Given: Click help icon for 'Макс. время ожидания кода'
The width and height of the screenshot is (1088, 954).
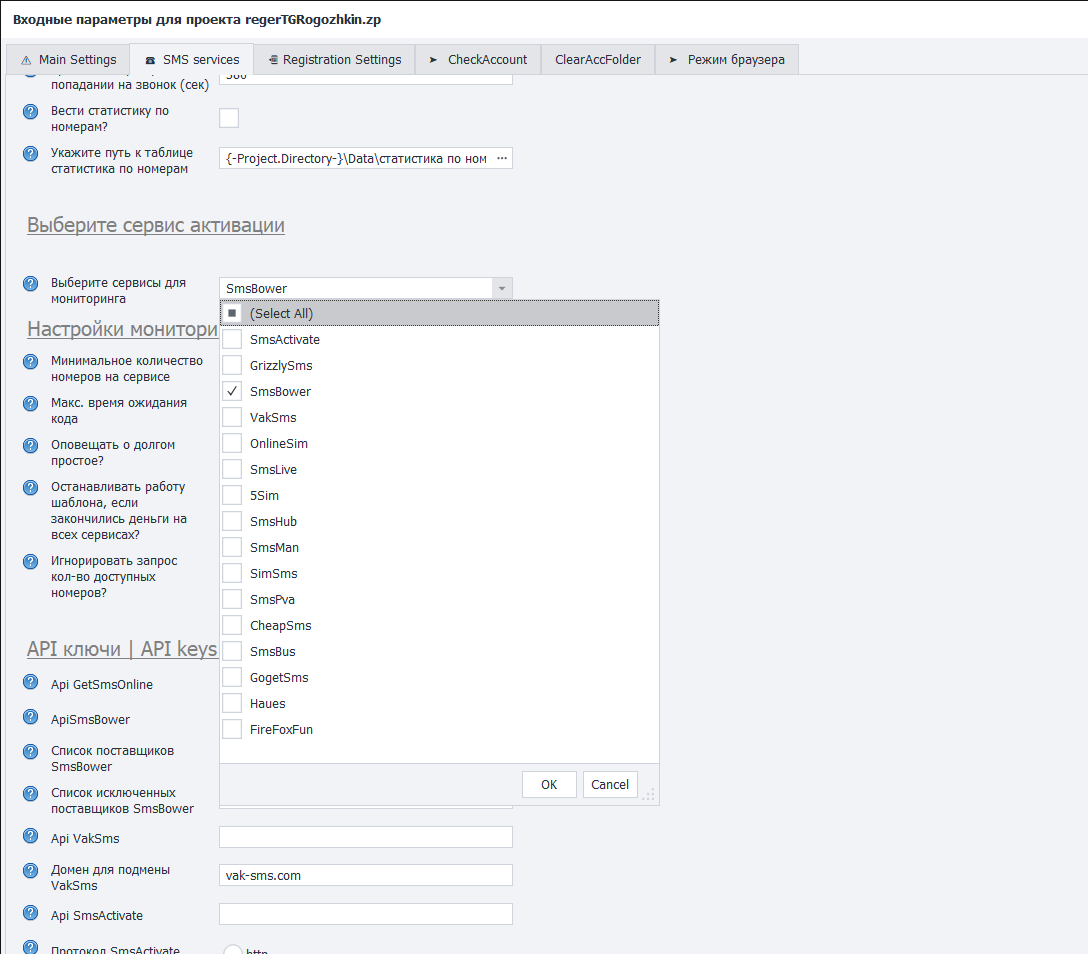Looking at the screenshot, I should [31, 403].
